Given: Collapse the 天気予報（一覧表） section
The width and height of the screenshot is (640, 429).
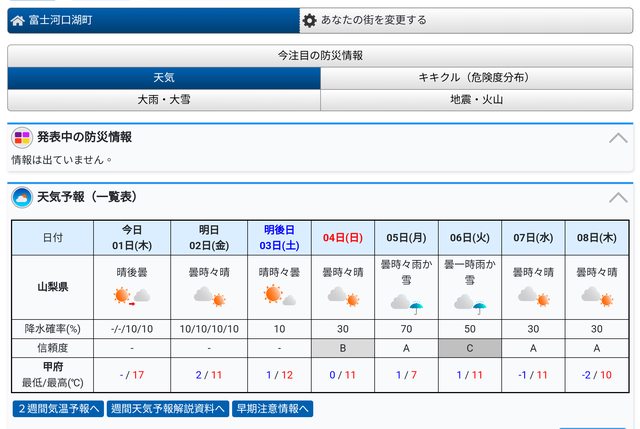Looking at the screenshot, I should click(618, 198).
